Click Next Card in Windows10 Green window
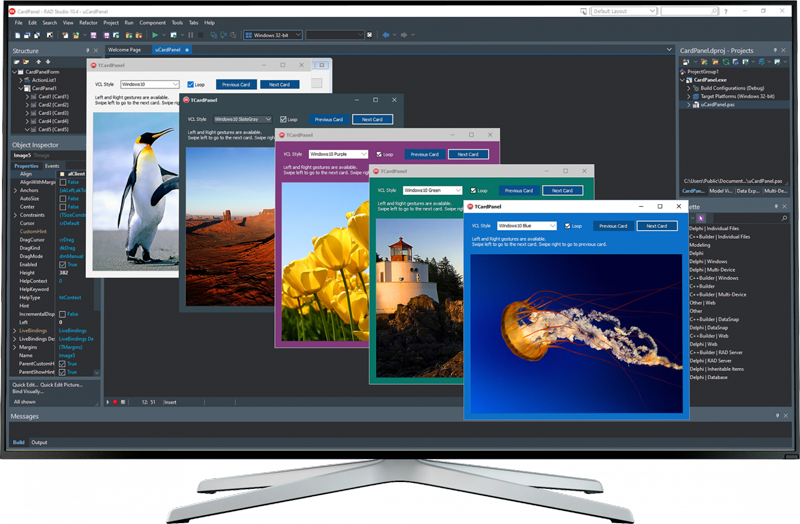 (x=562, y=190)
